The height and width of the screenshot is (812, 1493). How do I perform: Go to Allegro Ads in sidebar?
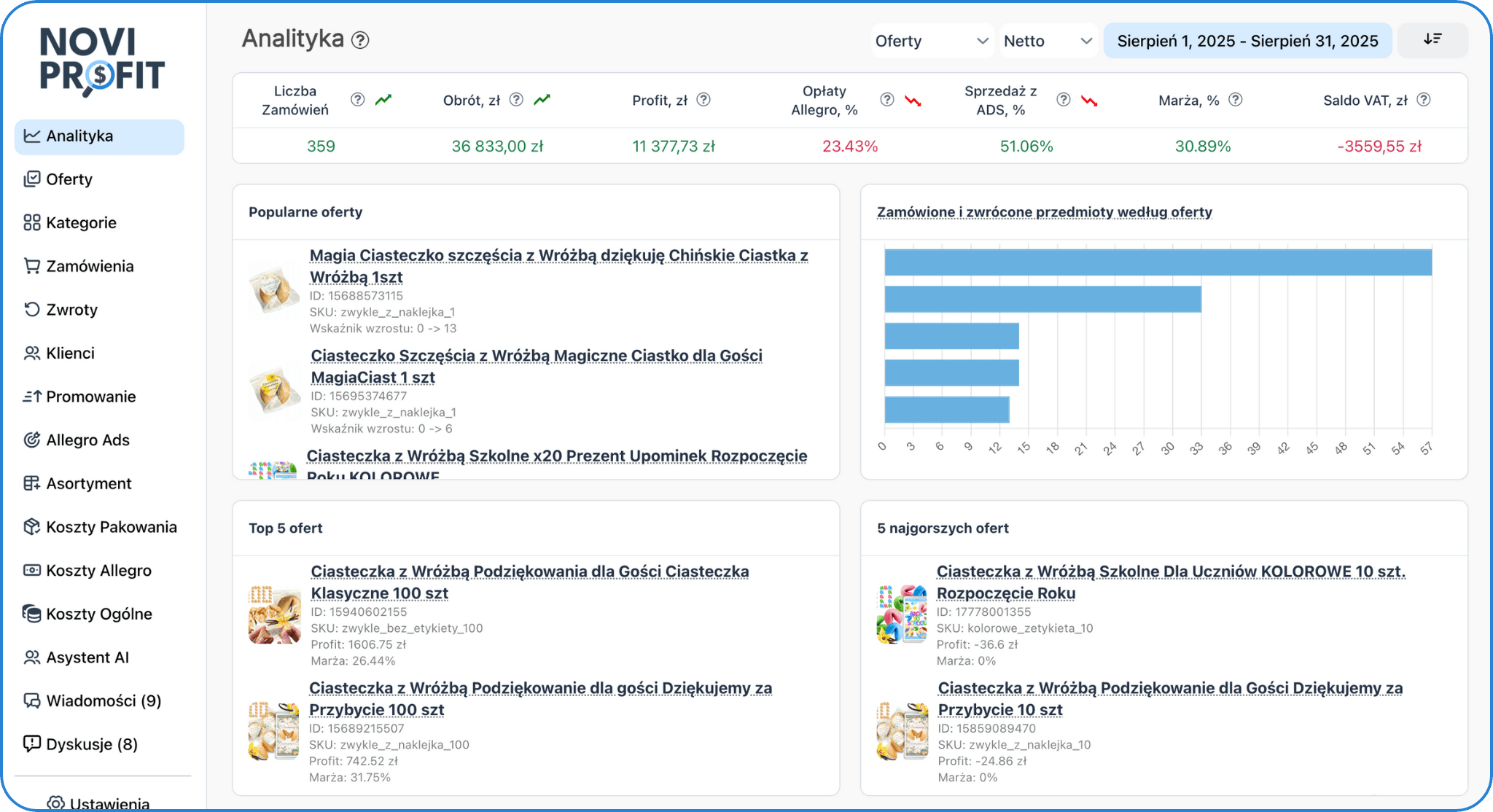tap(87, 440)
